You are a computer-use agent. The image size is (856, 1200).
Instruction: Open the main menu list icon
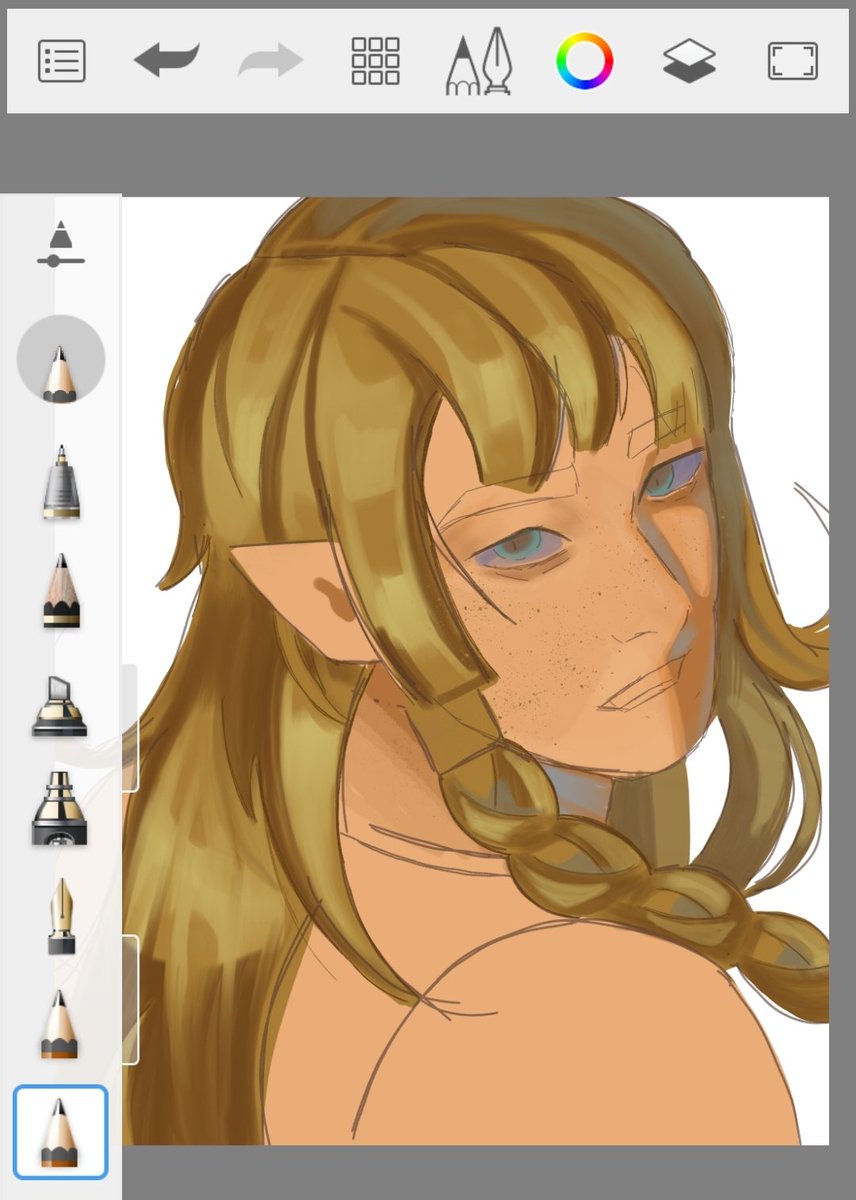tap(62, 61)
